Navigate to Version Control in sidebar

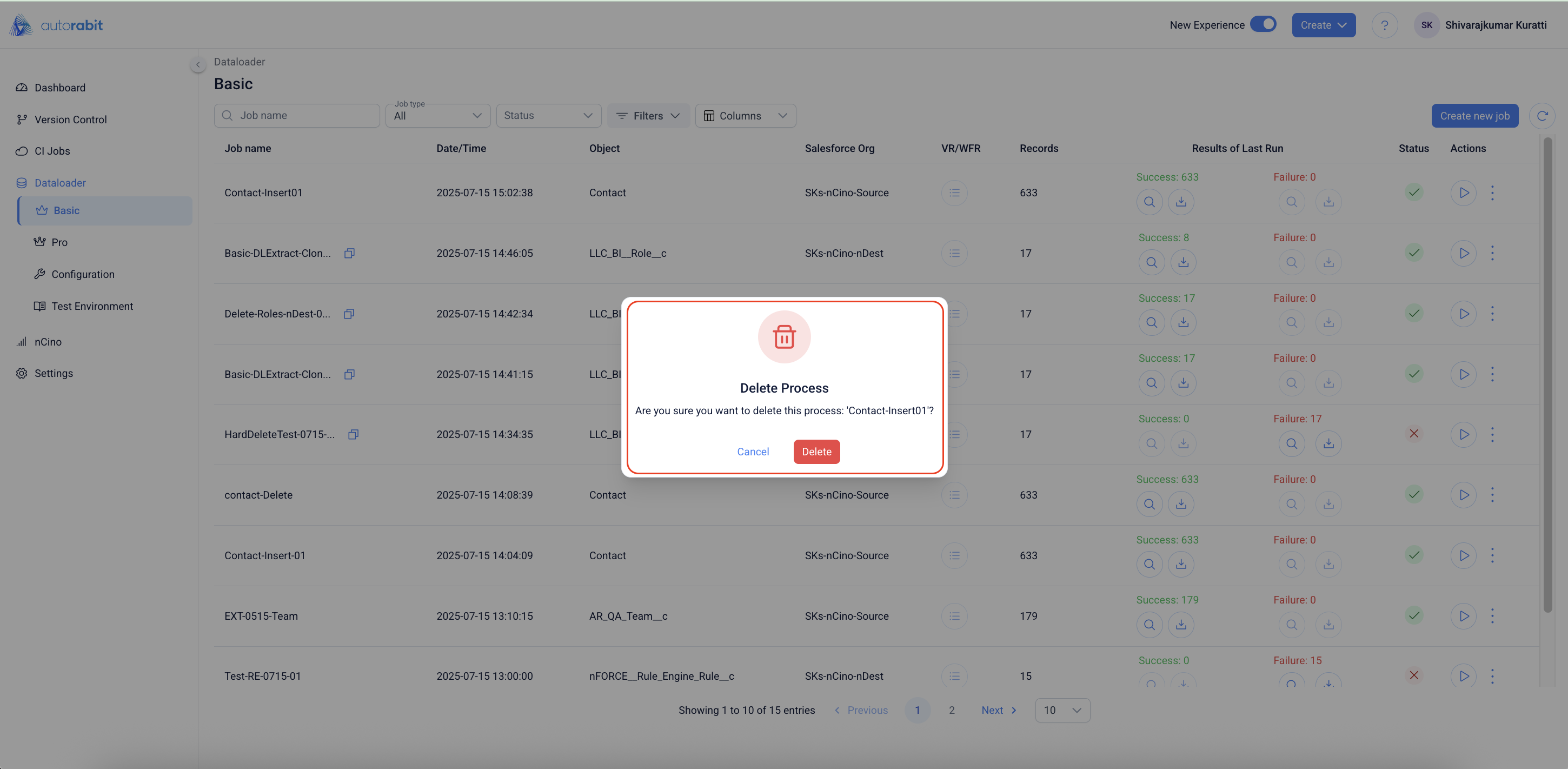pyautogui.click(x=70, y=120)
